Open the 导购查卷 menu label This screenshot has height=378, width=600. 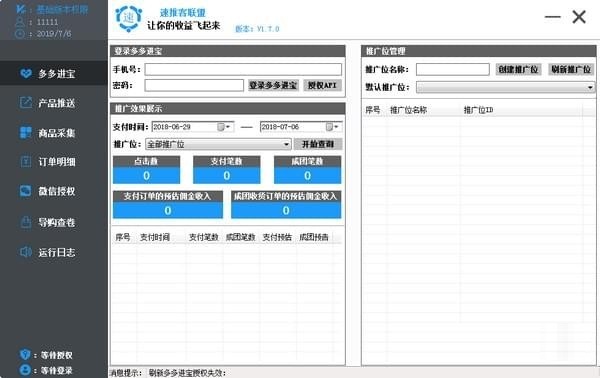click(57, 222)
